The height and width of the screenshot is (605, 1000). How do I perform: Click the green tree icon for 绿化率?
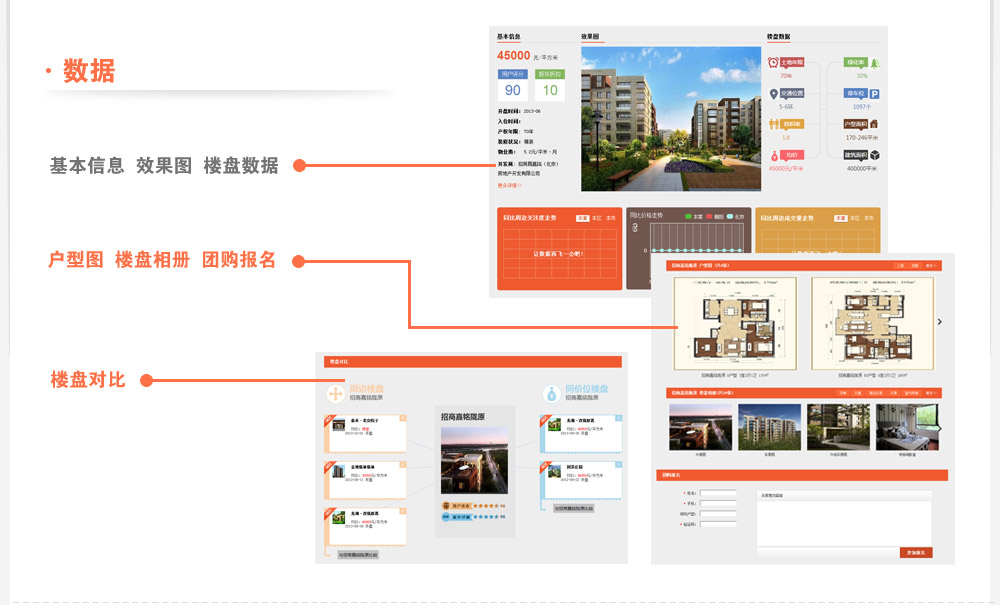874,63
